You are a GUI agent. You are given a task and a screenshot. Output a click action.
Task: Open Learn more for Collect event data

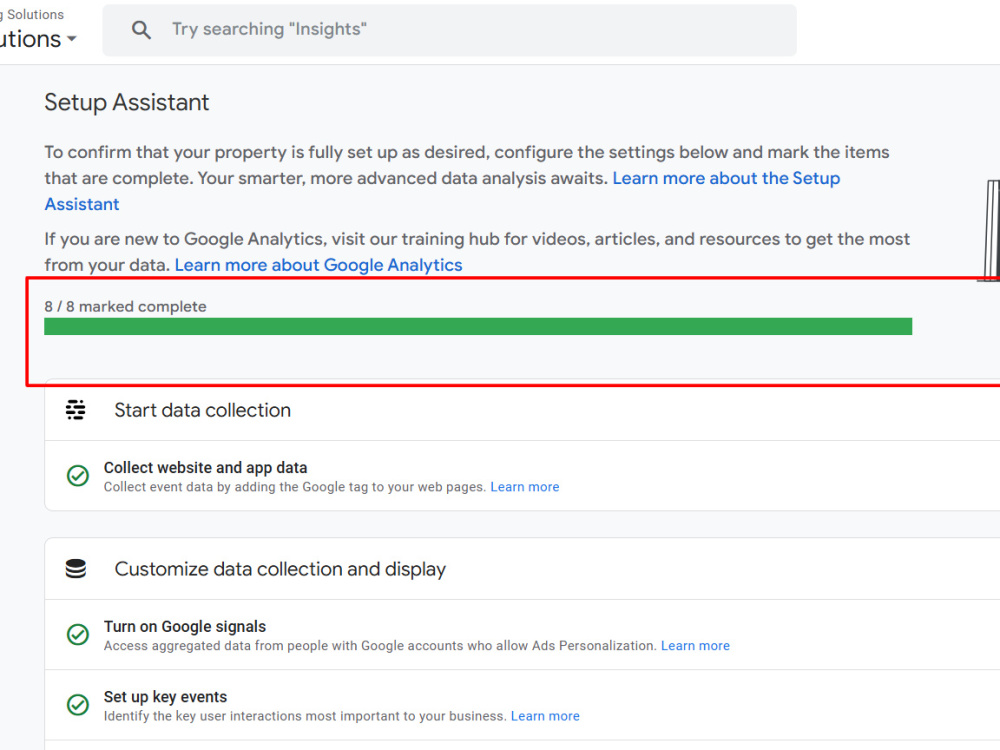tap(524, 487)
